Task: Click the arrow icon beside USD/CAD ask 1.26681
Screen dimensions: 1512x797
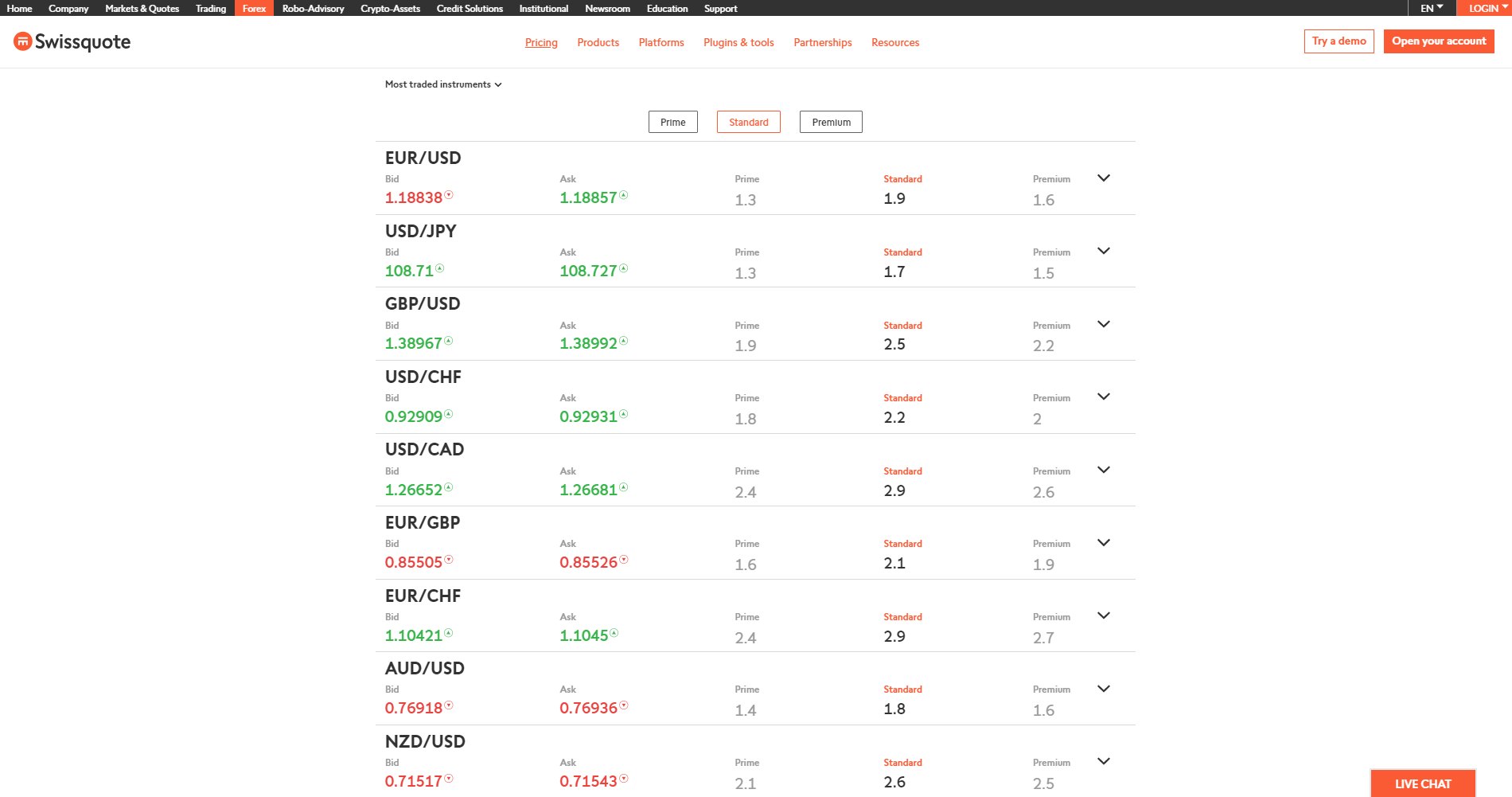Action: click(624, 487)
